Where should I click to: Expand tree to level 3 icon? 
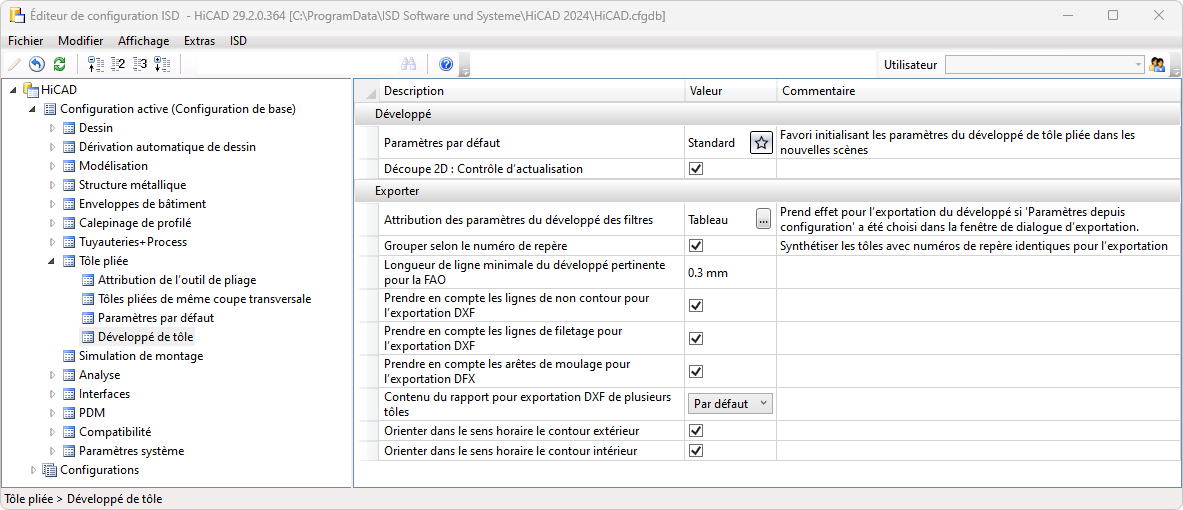point(140,64)
